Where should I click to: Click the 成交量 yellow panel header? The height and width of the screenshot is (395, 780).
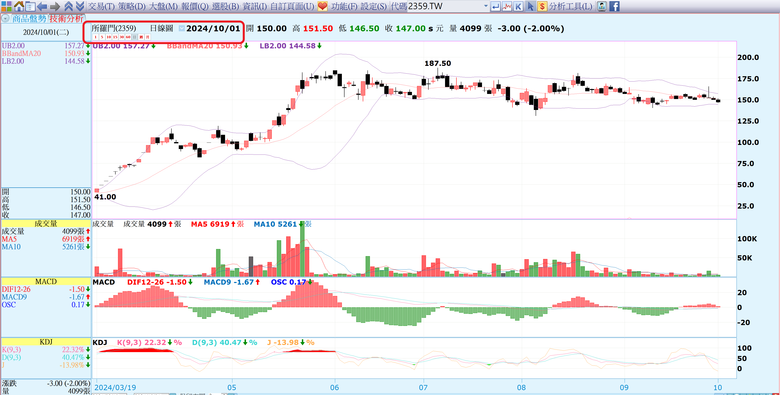[x=46, y=224]
